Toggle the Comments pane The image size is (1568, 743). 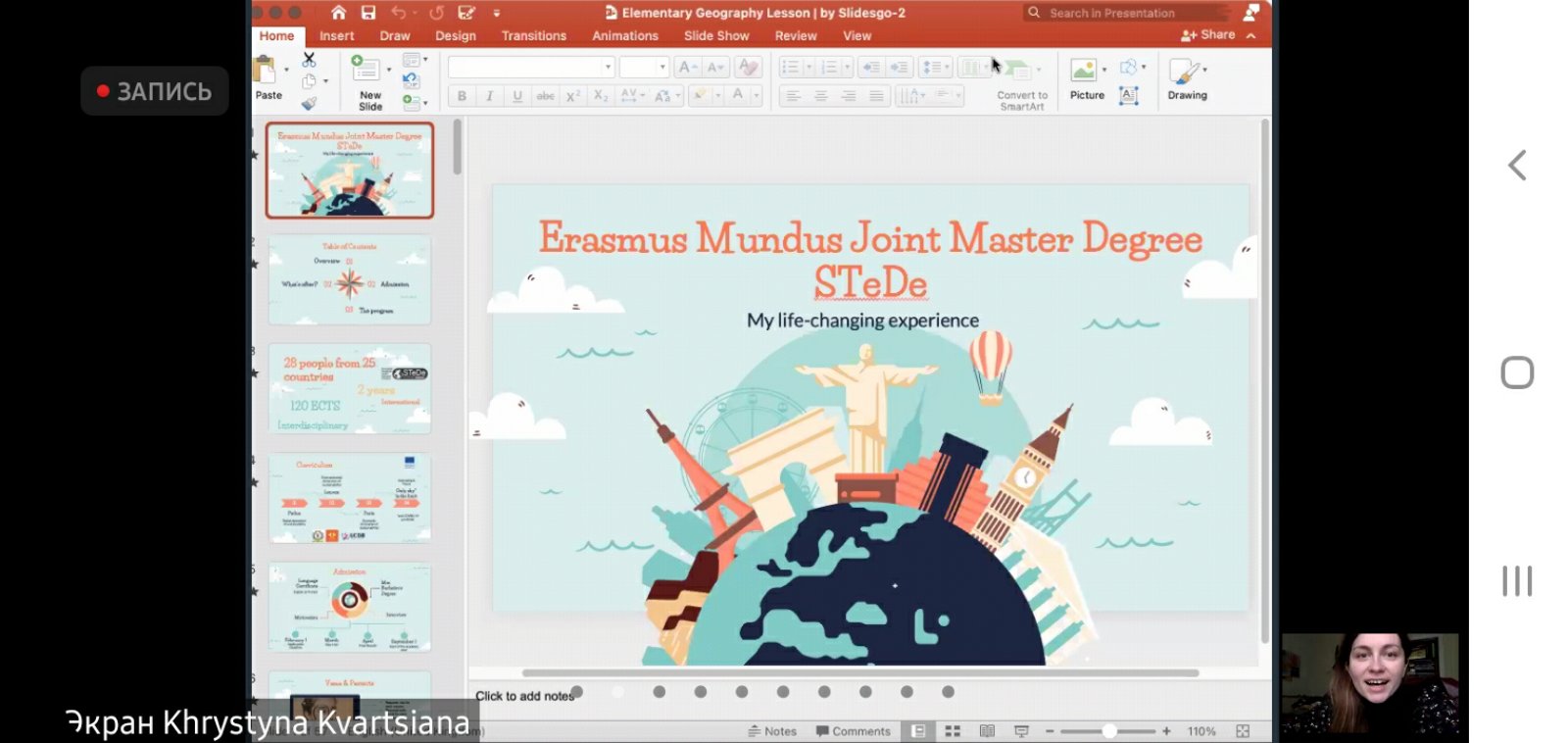tap(853, 731)
